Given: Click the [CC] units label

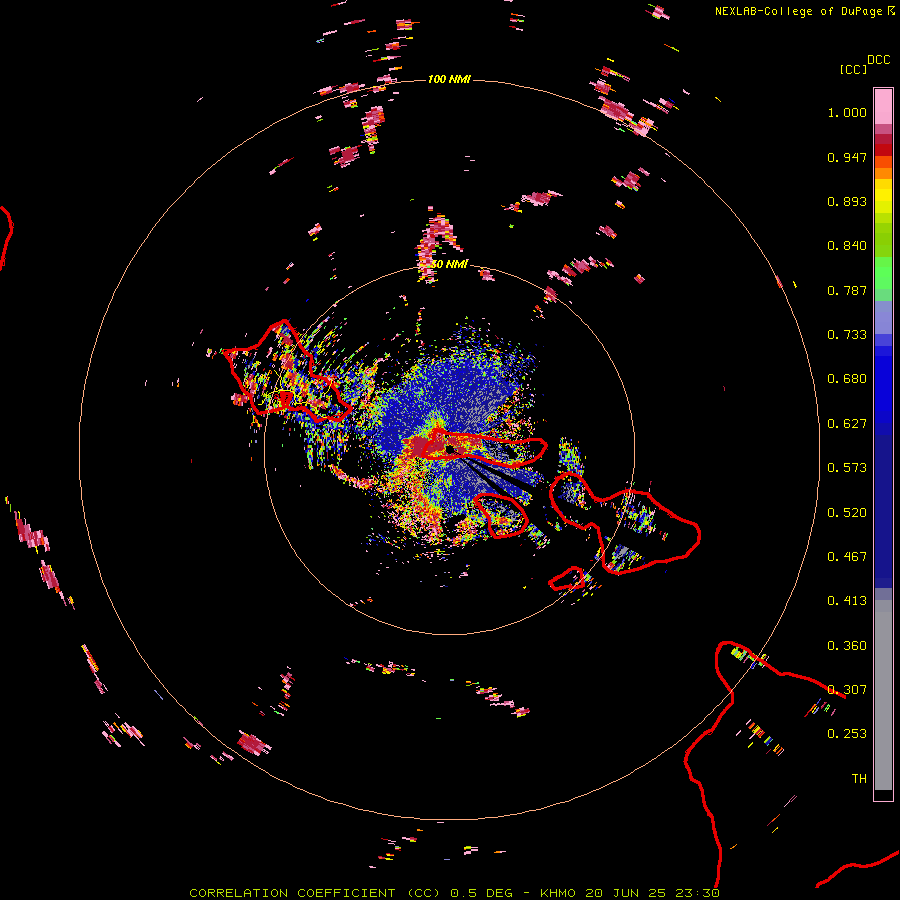Looking at the screenshot, I should point(854,69).
